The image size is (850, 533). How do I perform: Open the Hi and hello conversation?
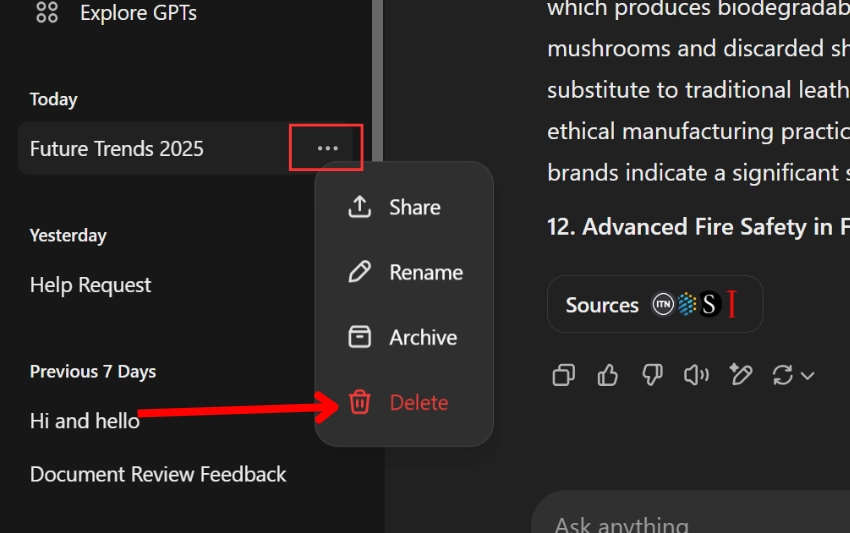85,421
